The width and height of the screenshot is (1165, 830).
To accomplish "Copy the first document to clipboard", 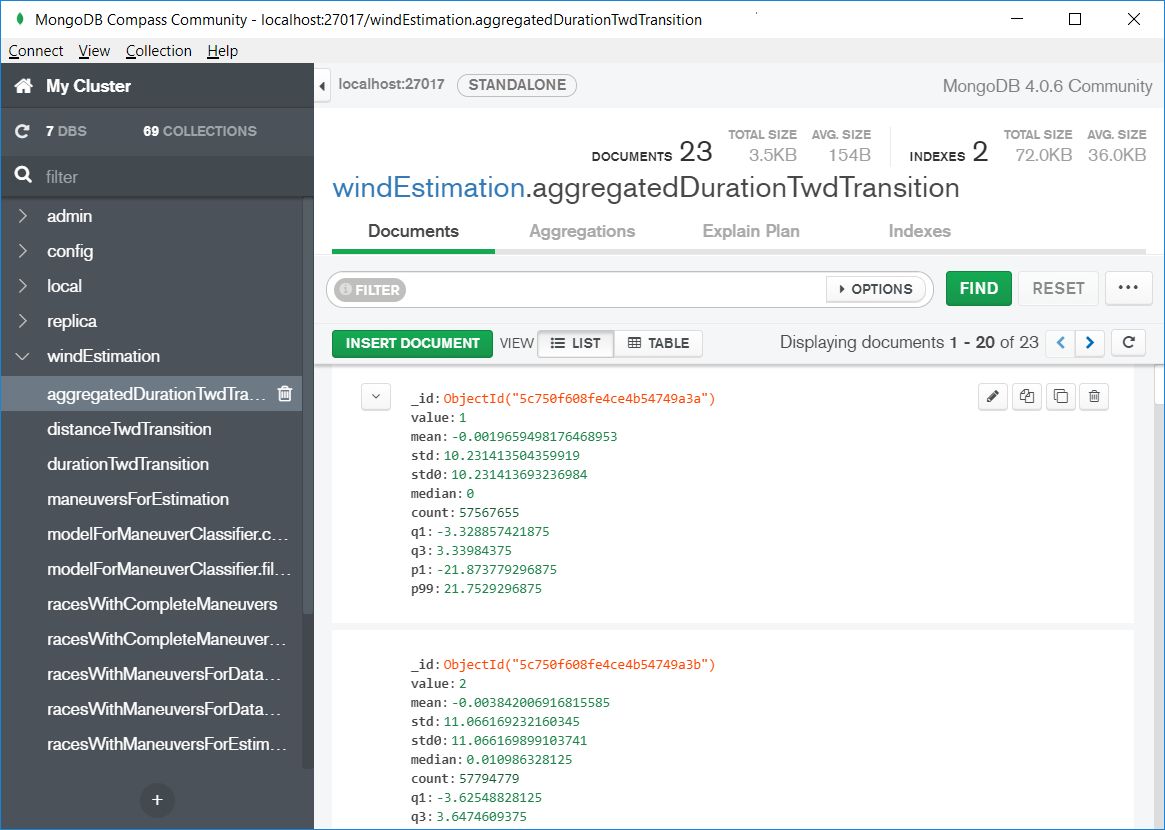I will [1027, 396].
